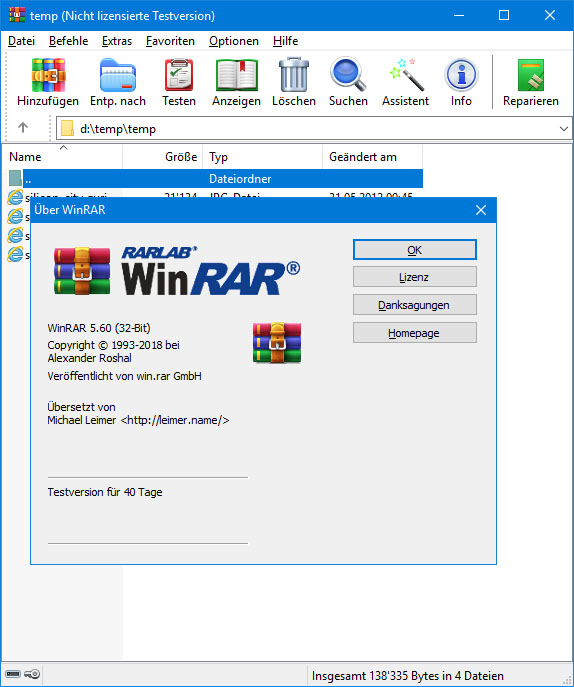574x687 pixels.
Task: Sort by the Größe column header
Action: point(163,157)
